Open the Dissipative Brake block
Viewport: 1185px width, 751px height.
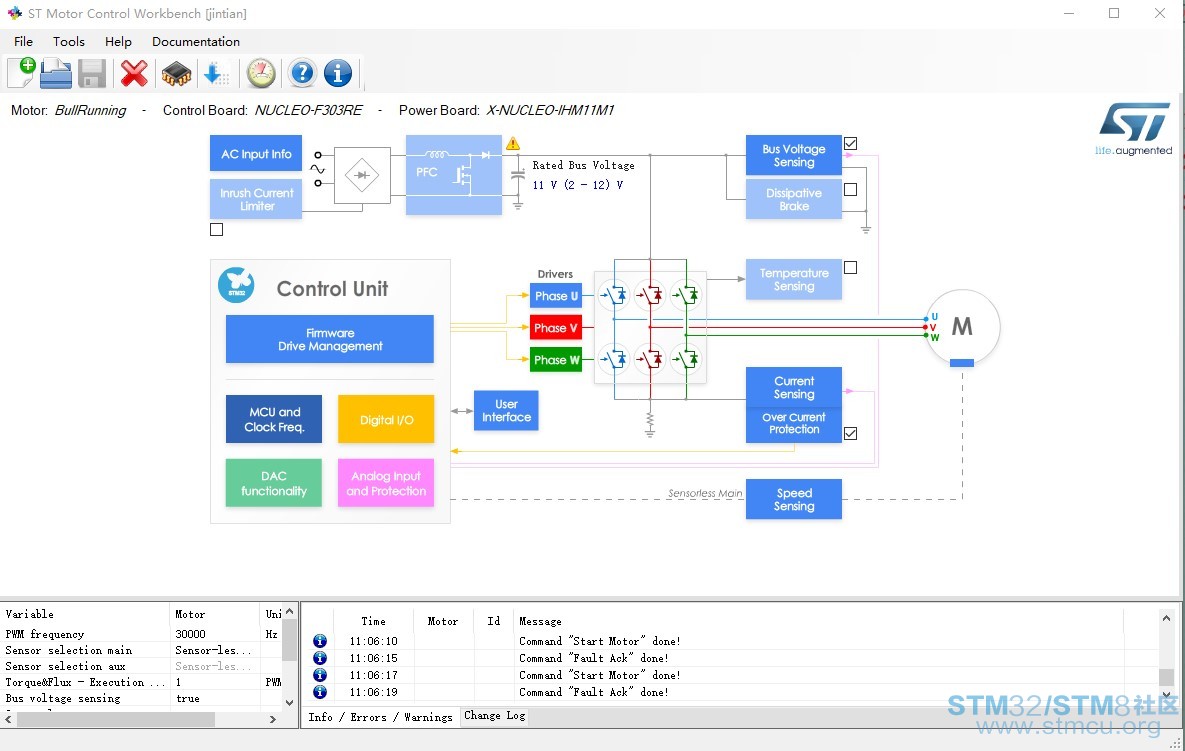click(x=794, y=199)
